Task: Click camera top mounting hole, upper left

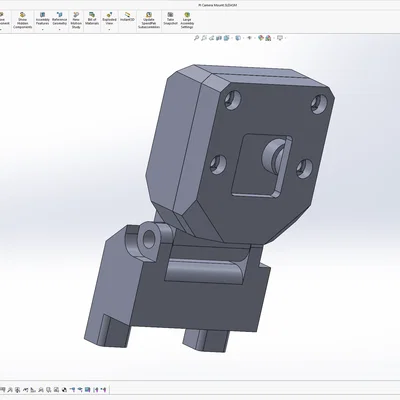Action: click(x=232, y=99)
